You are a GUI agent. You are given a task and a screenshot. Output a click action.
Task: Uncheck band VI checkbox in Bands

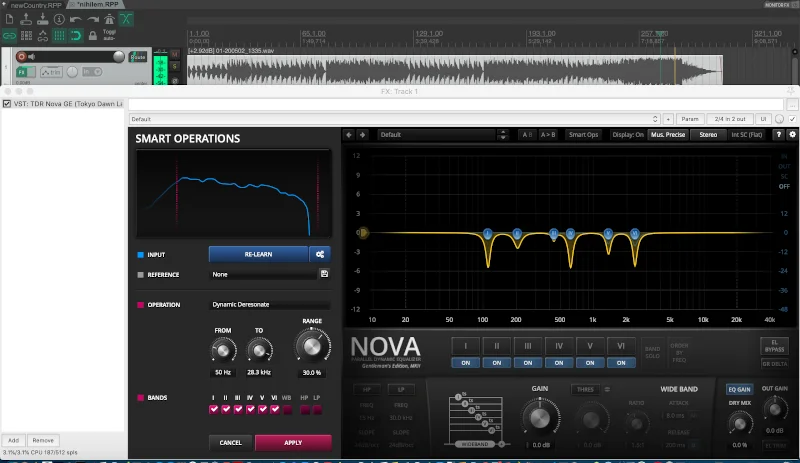coord(275,409)
